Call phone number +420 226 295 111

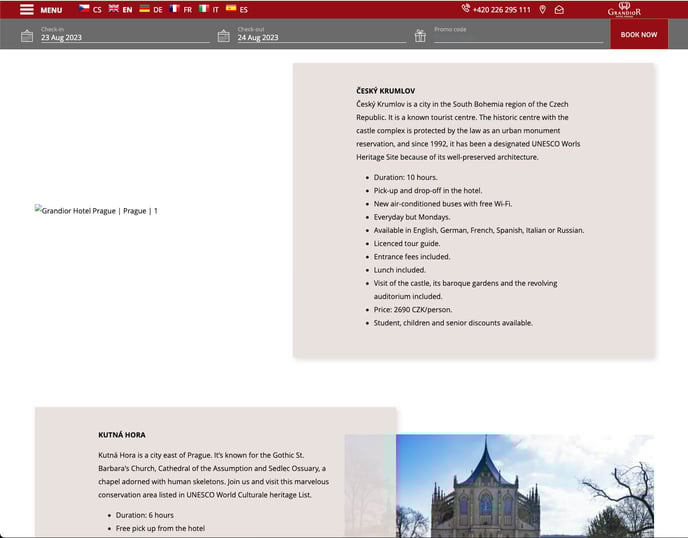[502, 10]
